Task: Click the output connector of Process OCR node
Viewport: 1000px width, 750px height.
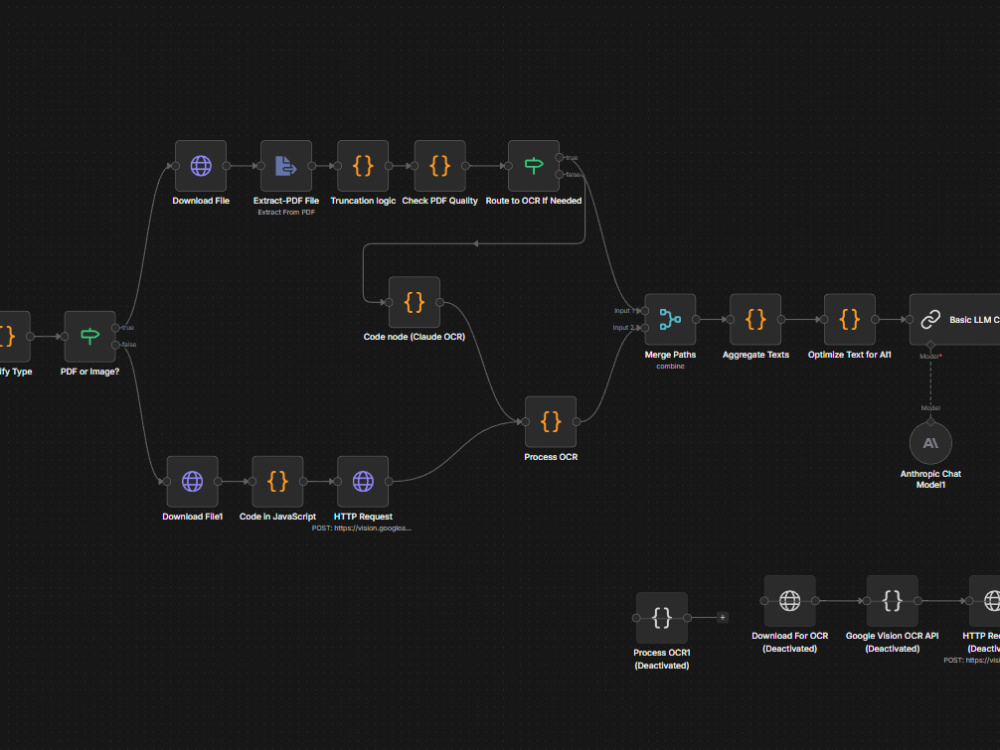Action: (577, 422)
